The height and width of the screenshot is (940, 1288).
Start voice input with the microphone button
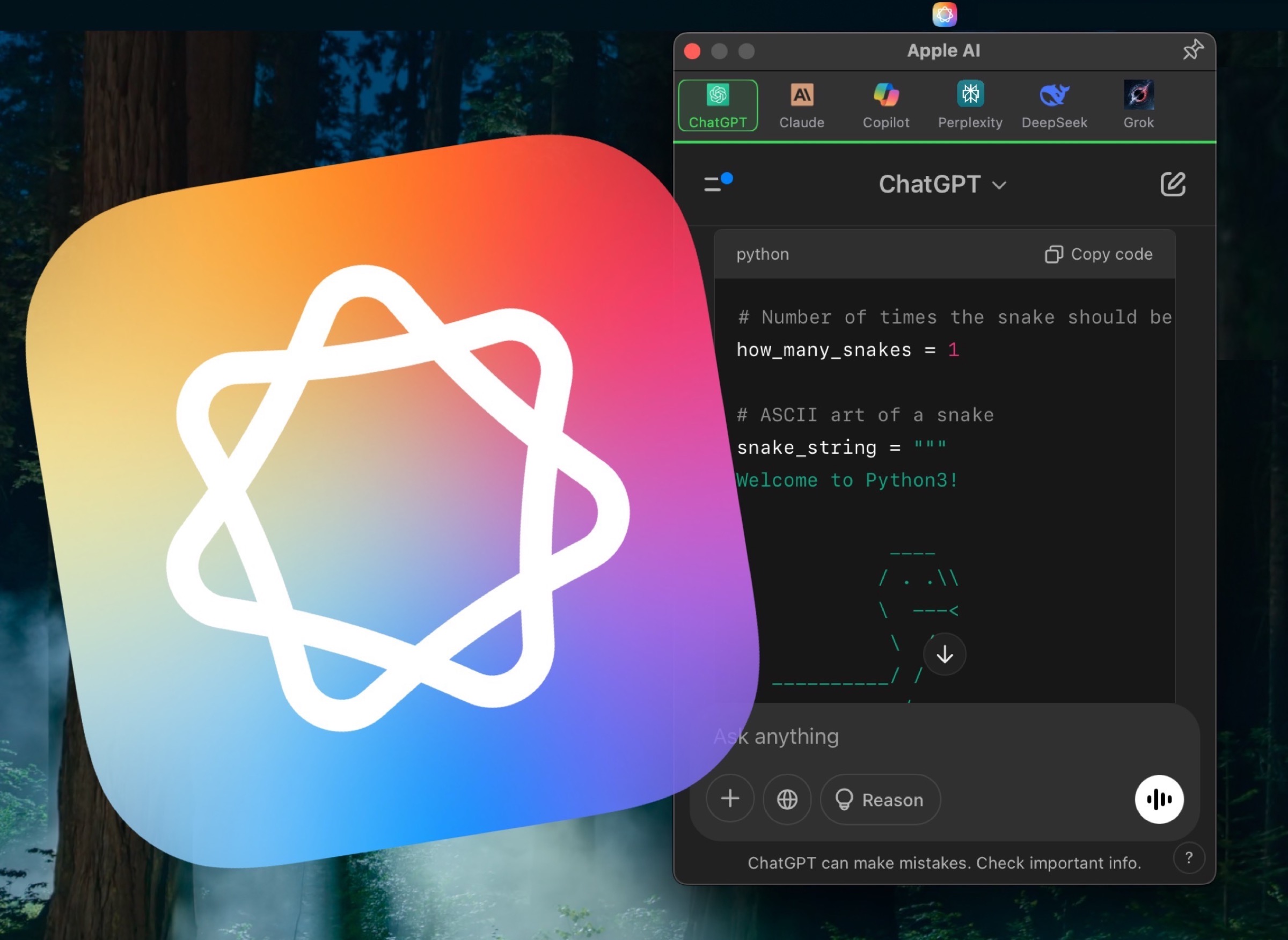point(1159,799)
